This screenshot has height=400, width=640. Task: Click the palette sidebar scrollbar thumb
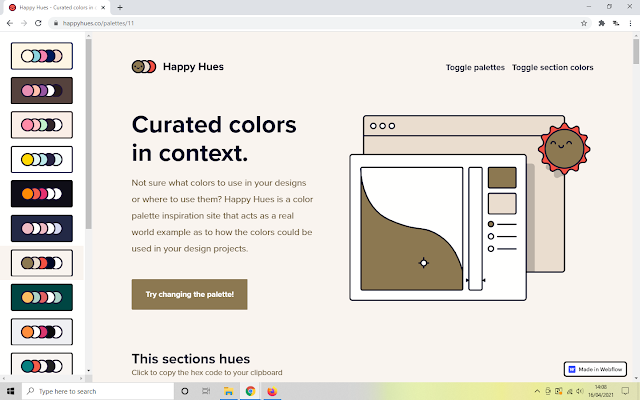[89, 134]
